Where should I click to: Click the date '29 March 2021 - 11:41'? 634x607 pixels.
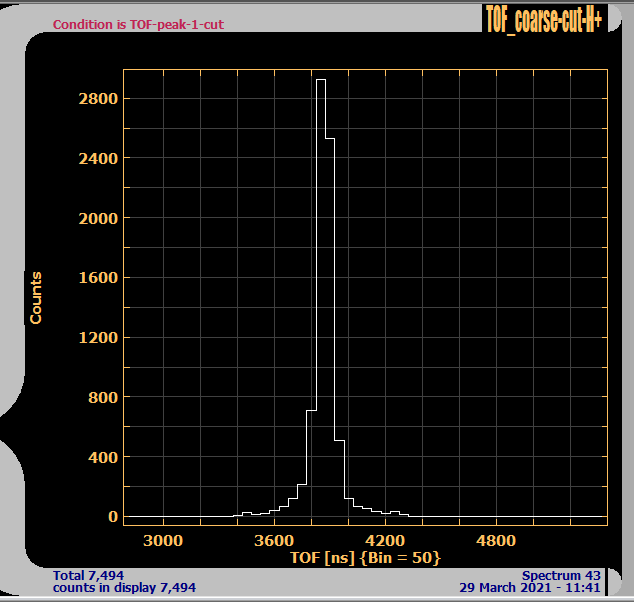coord(530,588)
